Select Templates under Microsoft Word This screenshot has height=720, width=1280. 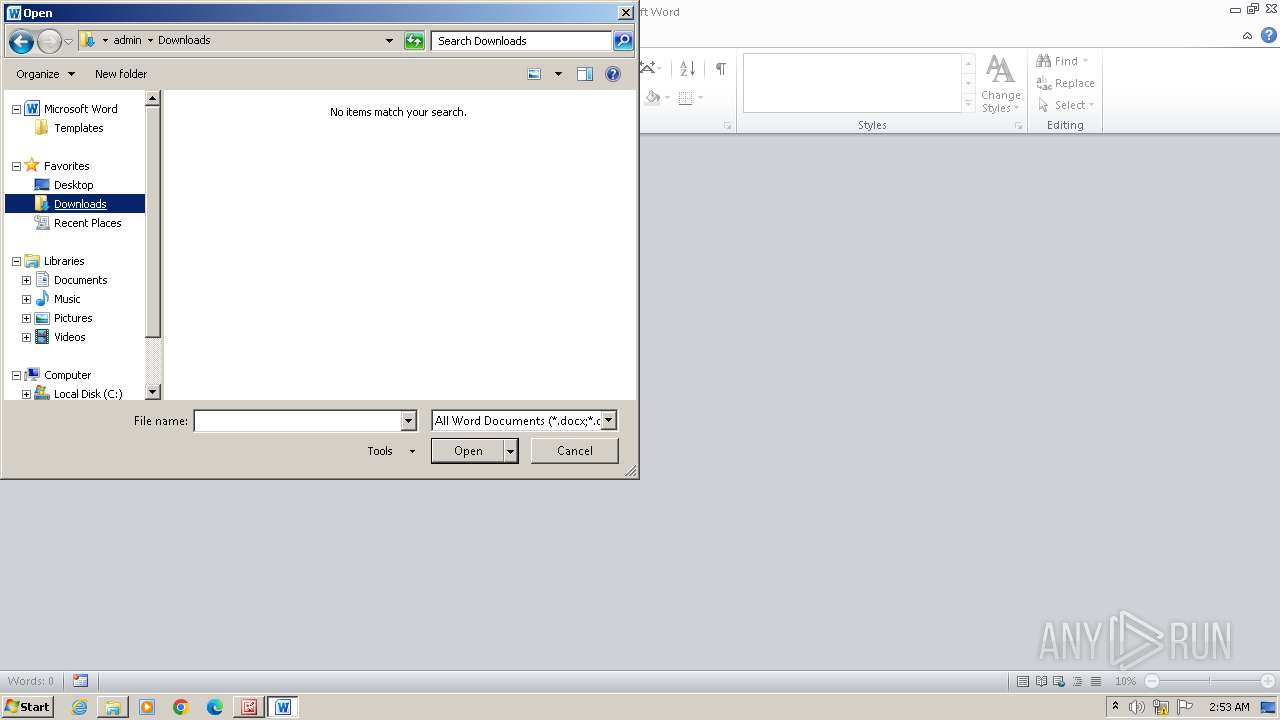tap(78, 128)
